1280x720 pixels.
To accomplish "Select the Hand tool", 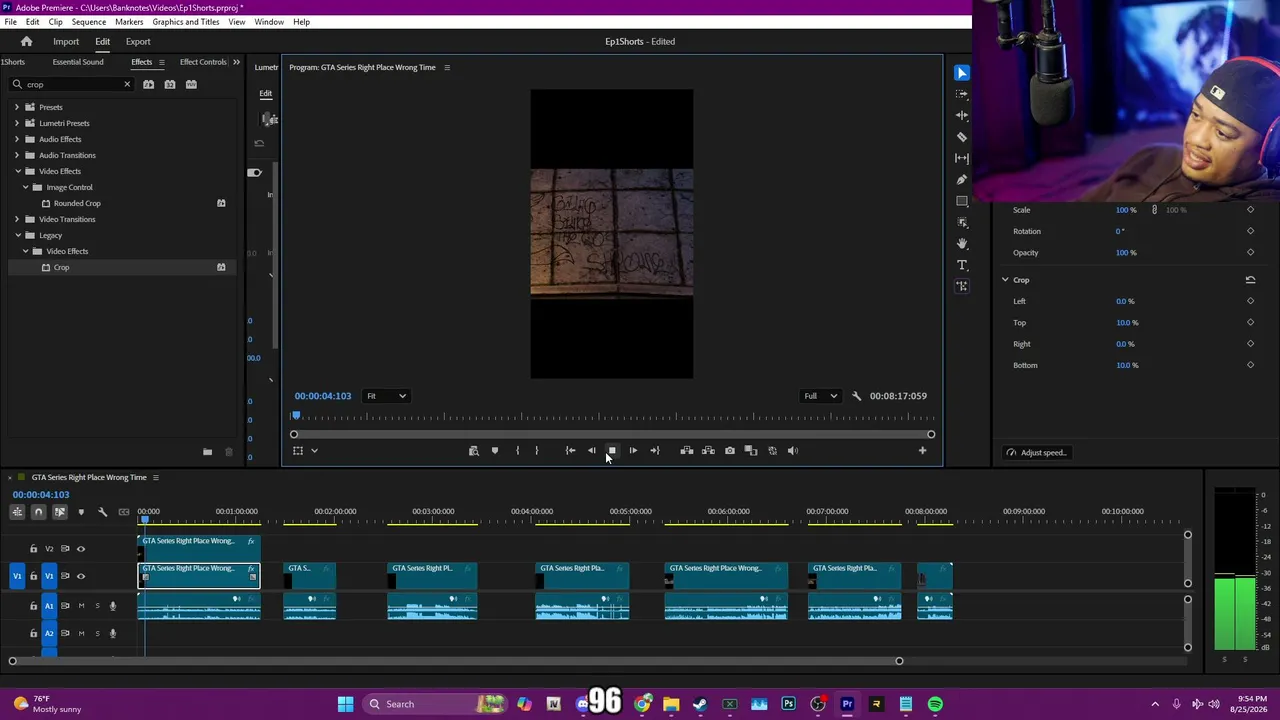I will click(962, 243).
